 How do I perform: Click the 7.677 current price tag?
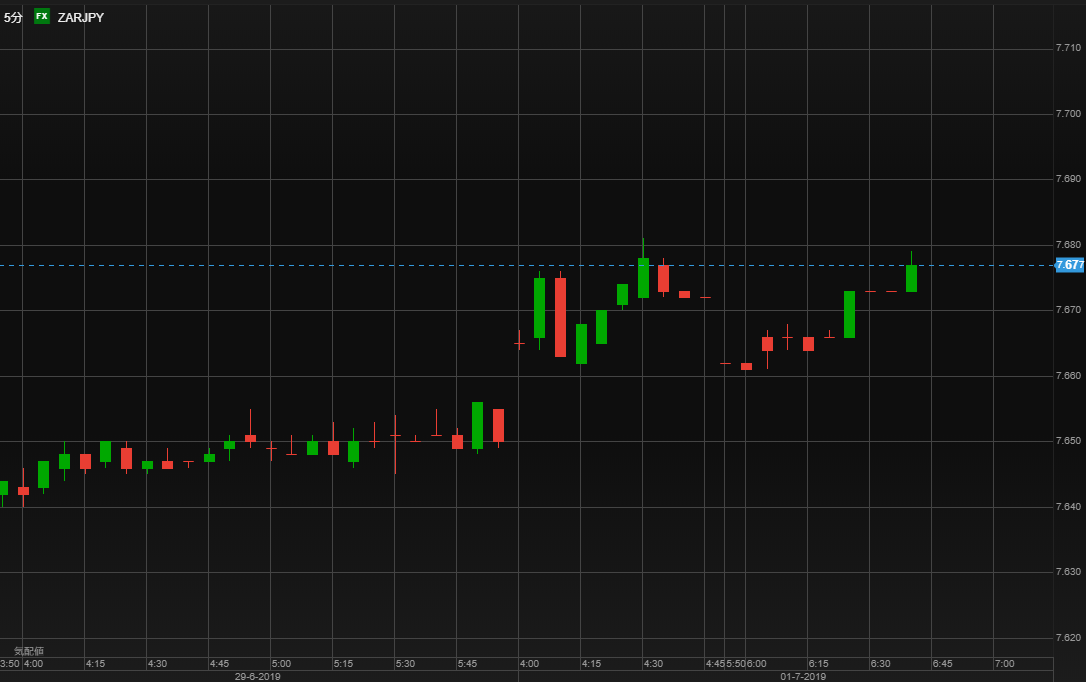pyautogui.click(x=1069, y=264)
